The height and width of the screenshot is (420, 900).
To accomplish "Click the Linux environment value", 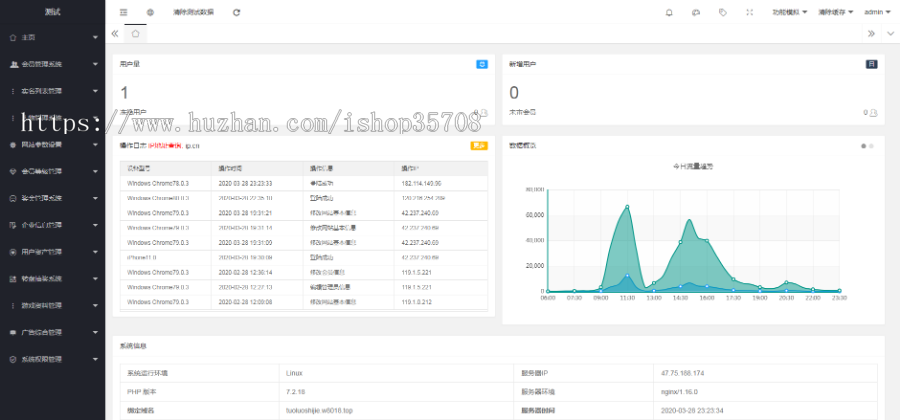I will 294,373.
